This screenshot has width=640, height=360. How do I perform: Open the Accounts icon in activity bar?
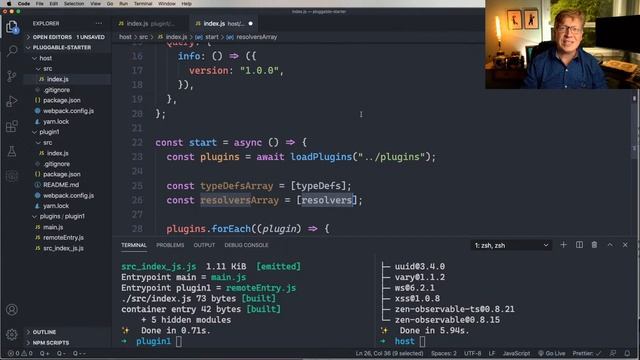click(x=12, y=310)
